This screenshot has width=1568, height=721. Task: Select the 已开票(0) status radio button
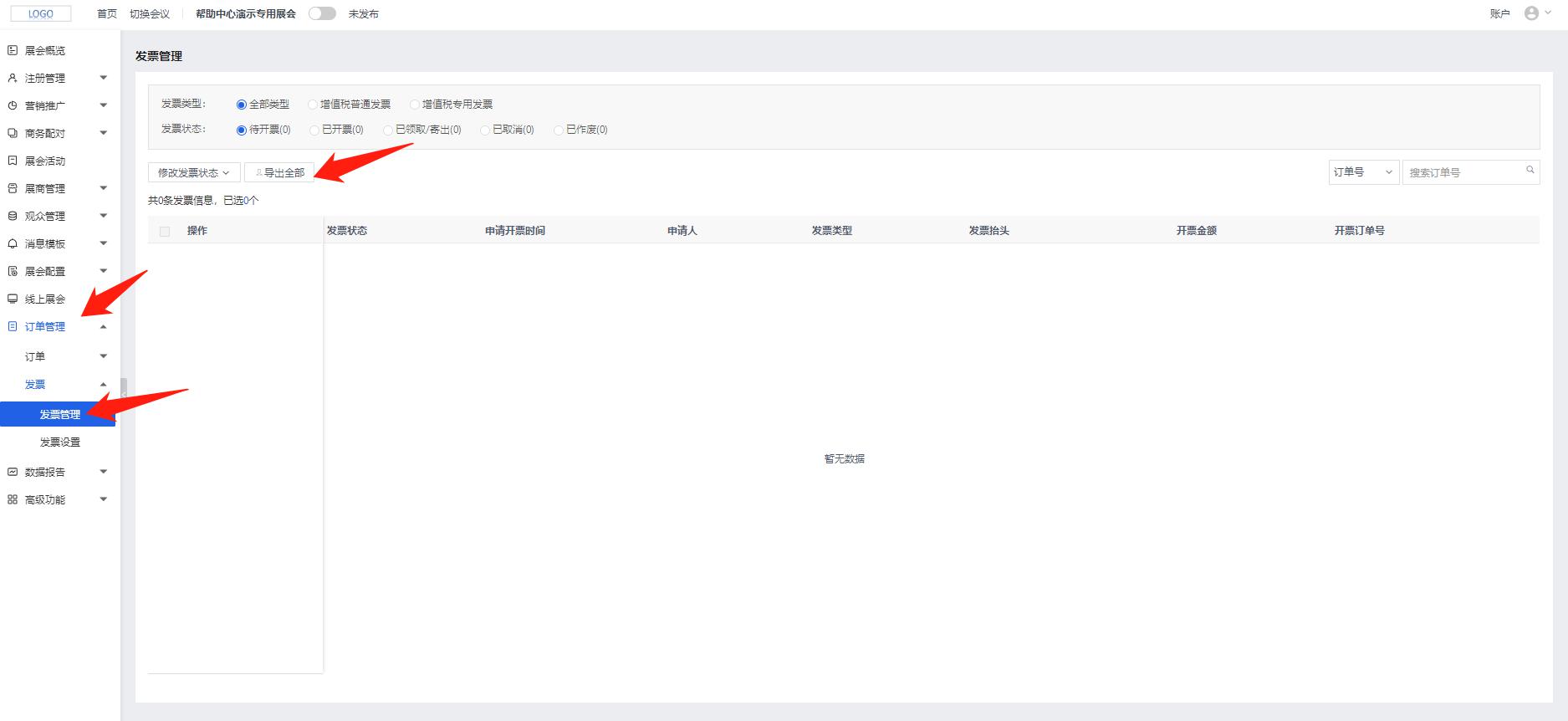pyautogui.click(x=314, y=130)
